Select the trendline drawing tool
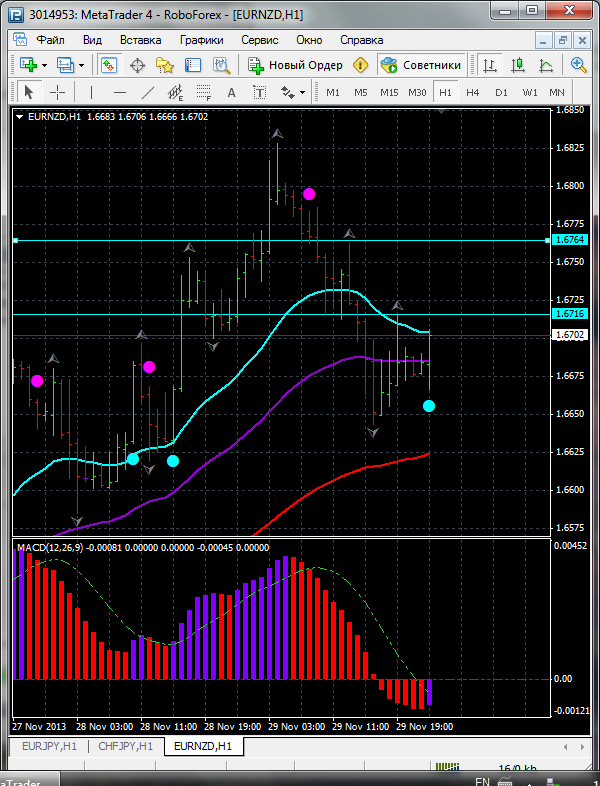600x786 pixels. (x=147, y=92)
